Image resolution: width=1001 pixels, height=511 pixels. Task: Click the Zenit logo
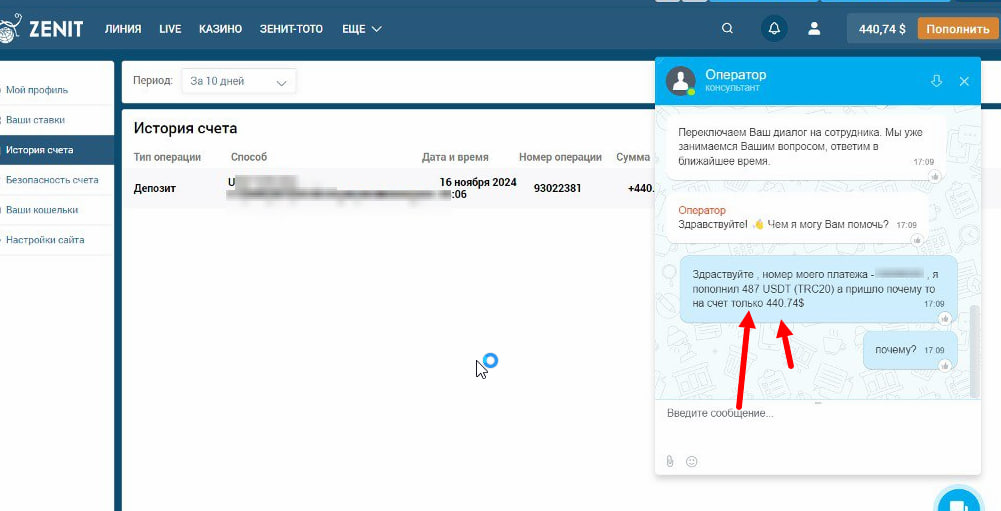coord(41,29)
